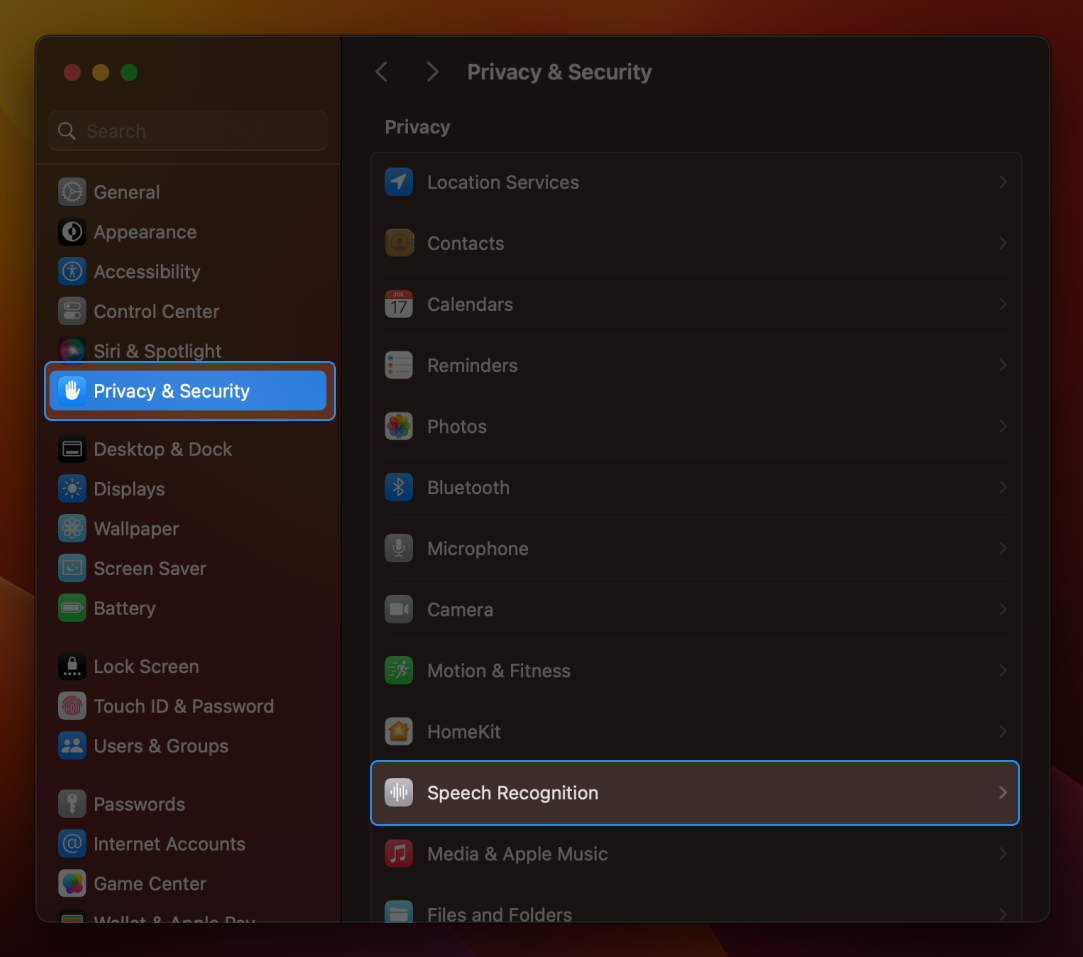Viewport: 1083px width, 957px height.
Task: Open Speech Recognition using its chevron
Action: (x=1002, y=793)
